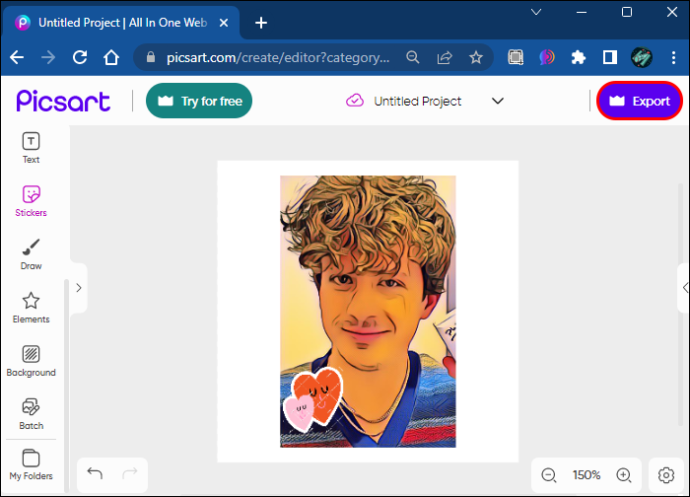
Task: Undo the last action
Action: [95, 474]
